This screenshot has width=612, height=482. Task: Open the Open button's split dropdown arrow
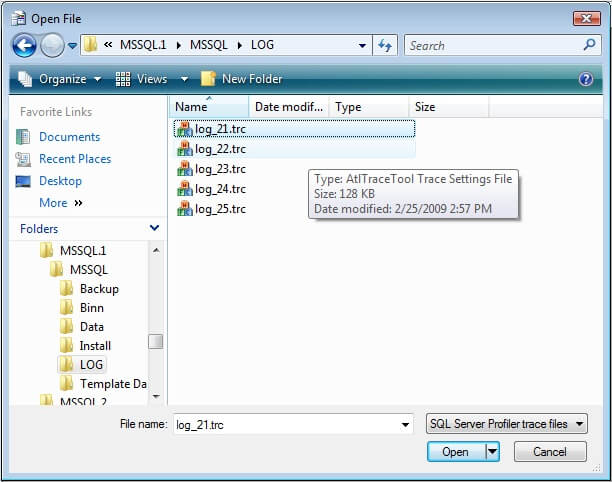coord(492,452)
